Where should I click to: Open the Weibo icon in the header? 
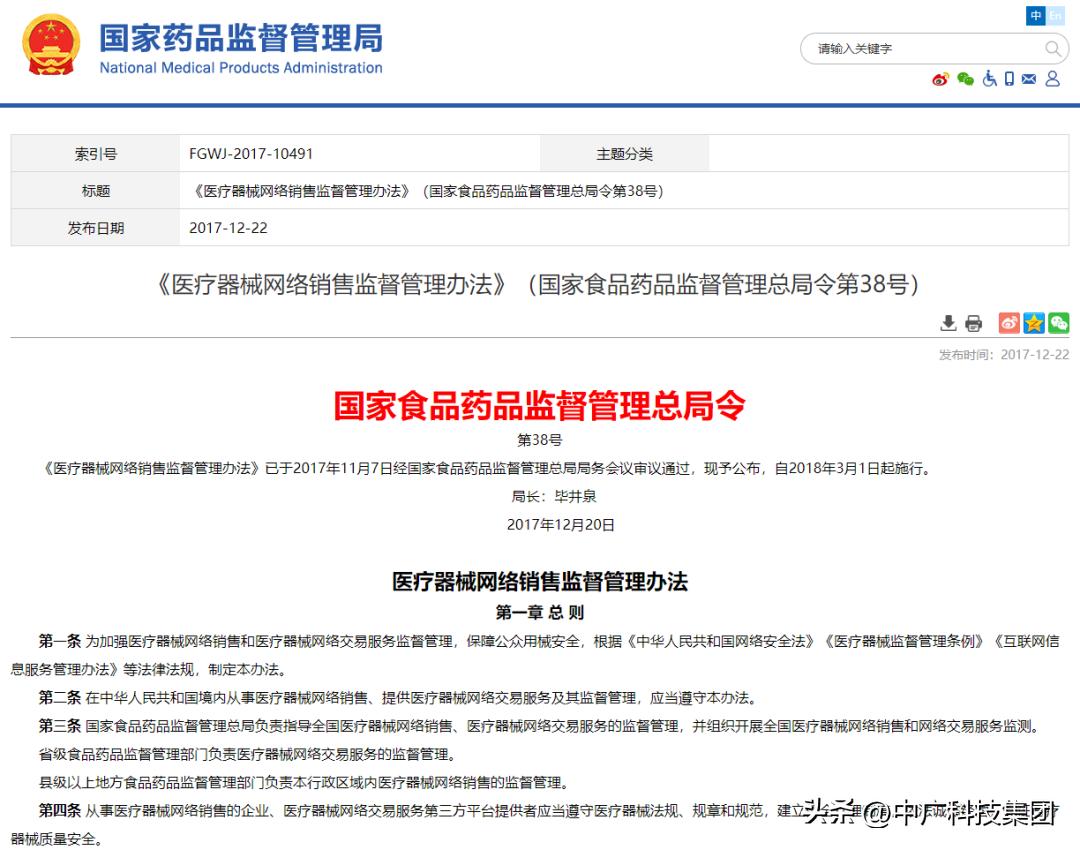point(939,78)
